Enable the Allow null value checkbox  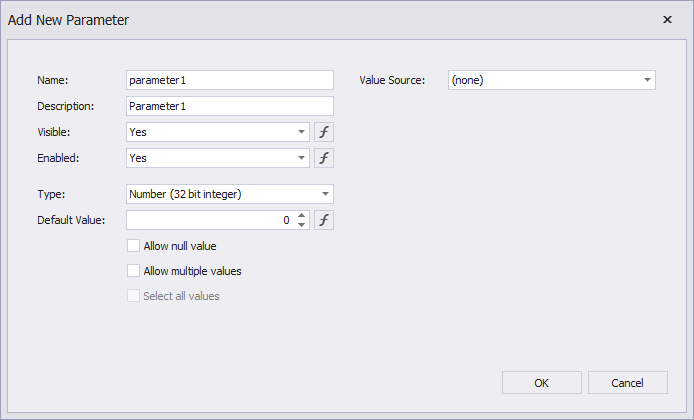(134, 246)
